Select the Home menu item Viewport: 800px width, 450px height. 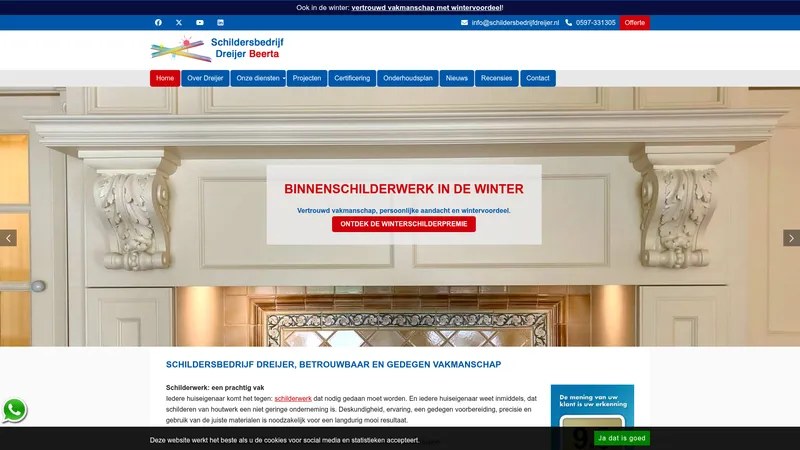[165, 78]
